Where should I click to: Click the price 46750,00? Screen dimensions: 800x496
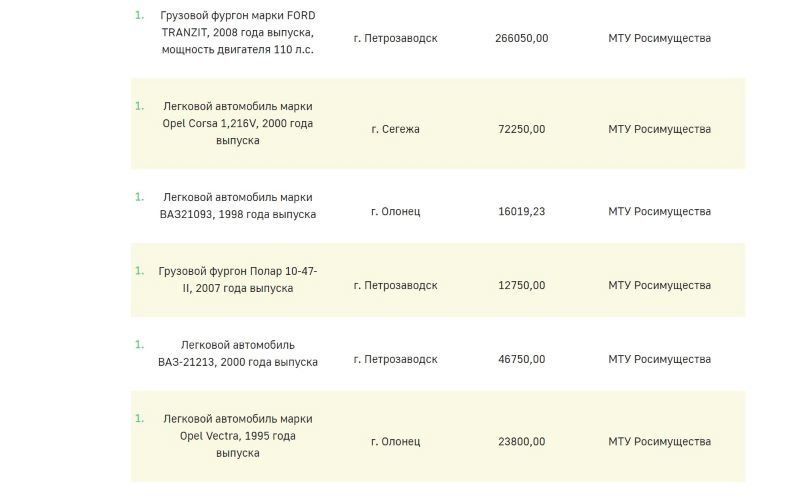click(x=521, y=359)
